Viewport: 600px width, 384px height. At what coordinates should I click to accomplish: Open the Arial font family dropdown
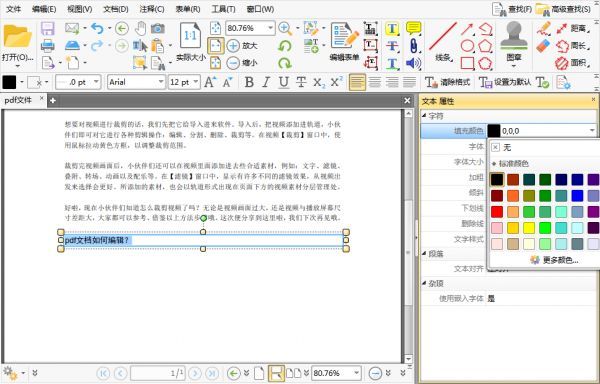click(136, 82)
